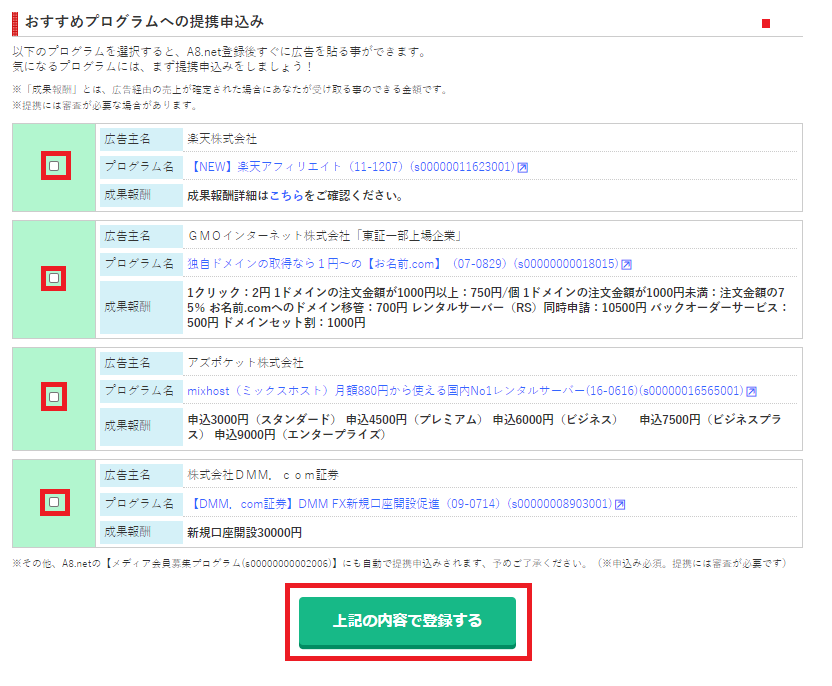Click the プログラム名 label in the 楽天 row

pyautogui.click(x=139, y=167)
